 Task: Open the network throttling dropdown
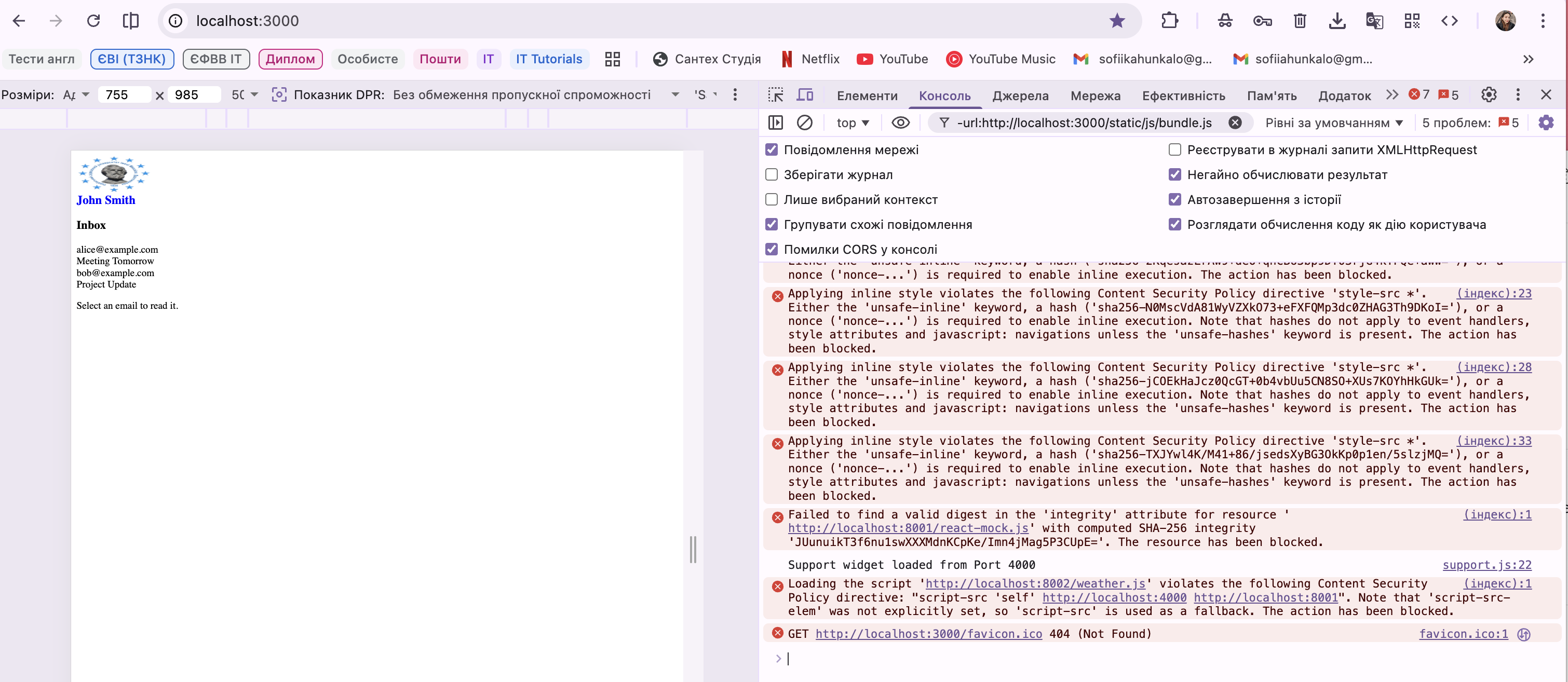coord(536,95)
